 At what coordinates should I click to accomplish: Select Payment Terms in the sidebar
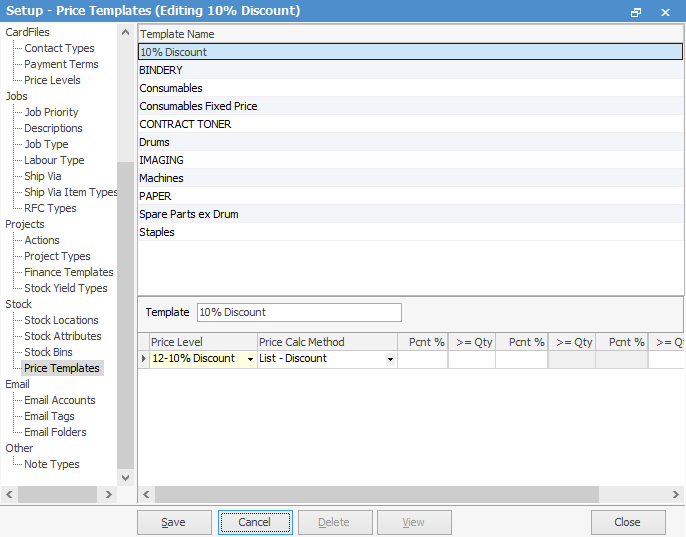61,64
